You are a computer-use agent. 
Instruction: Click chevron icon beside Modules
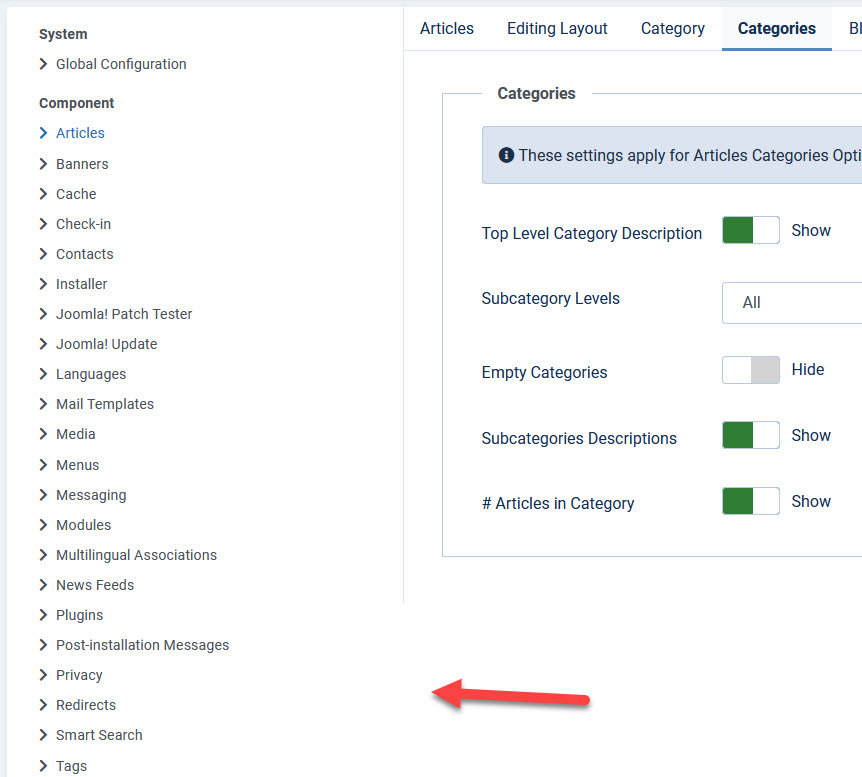[x=43, y=525]
